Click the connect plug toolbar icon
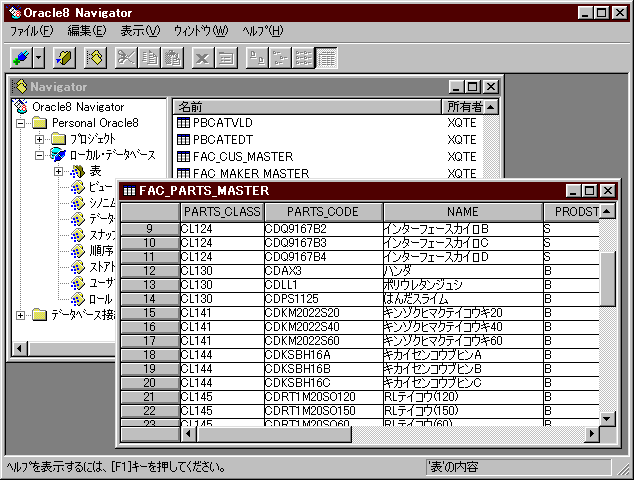634x480 pixels. pos(21,58)
